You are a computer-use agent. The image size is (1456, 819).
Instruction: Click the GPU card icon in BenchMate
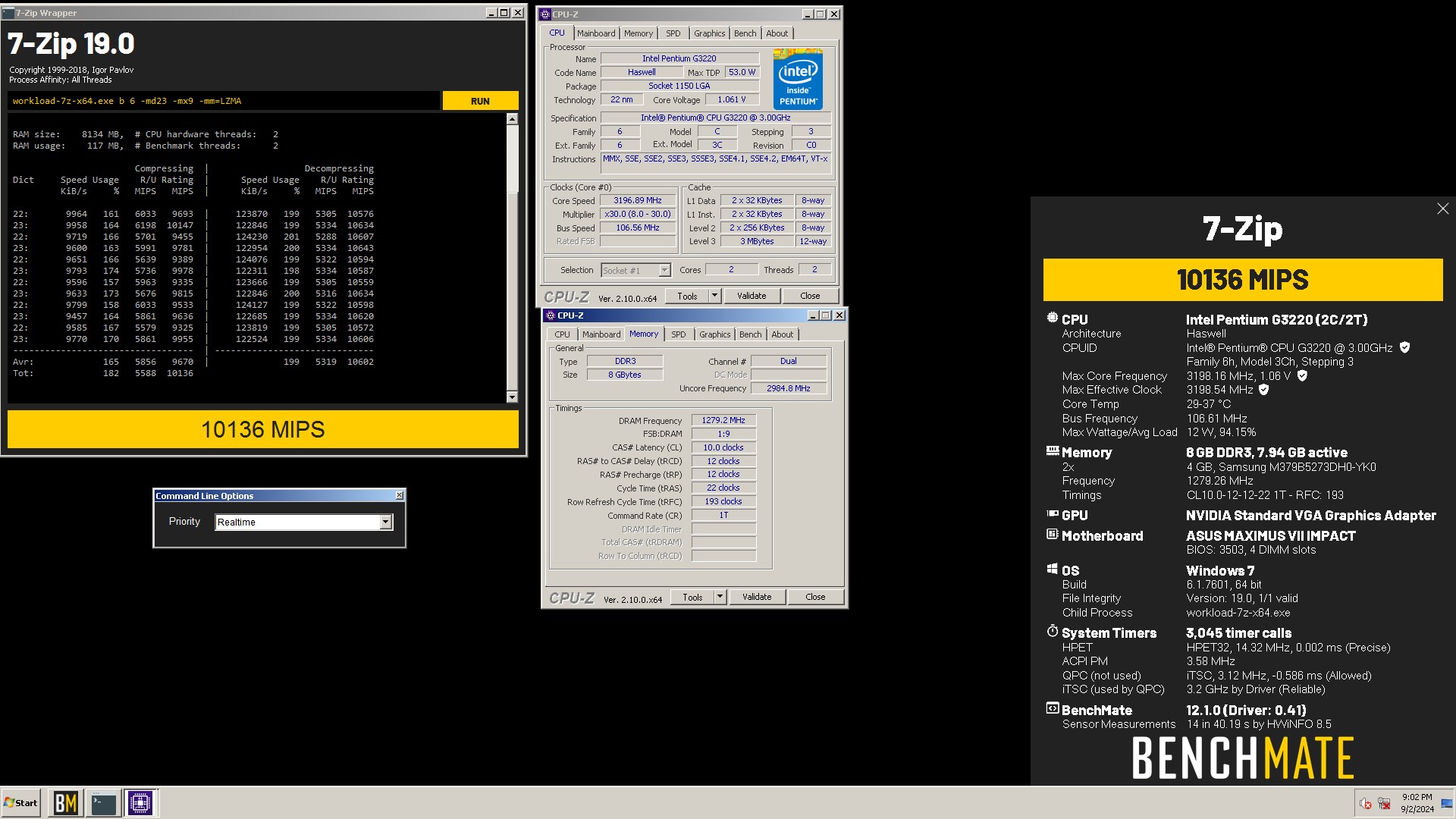click(x=1052, y=514)
